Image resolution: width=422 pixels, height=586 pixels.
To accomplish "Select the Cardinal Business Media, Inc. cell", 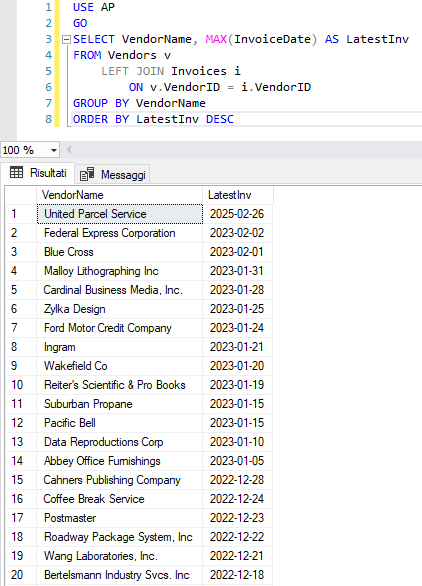I will (120, 290).
